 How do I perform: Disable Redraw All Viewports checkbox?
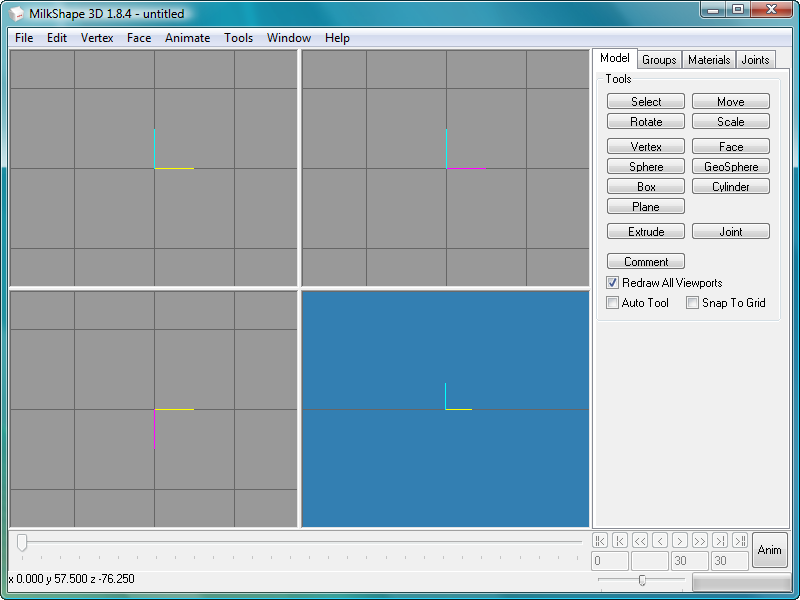click(613, 283)
